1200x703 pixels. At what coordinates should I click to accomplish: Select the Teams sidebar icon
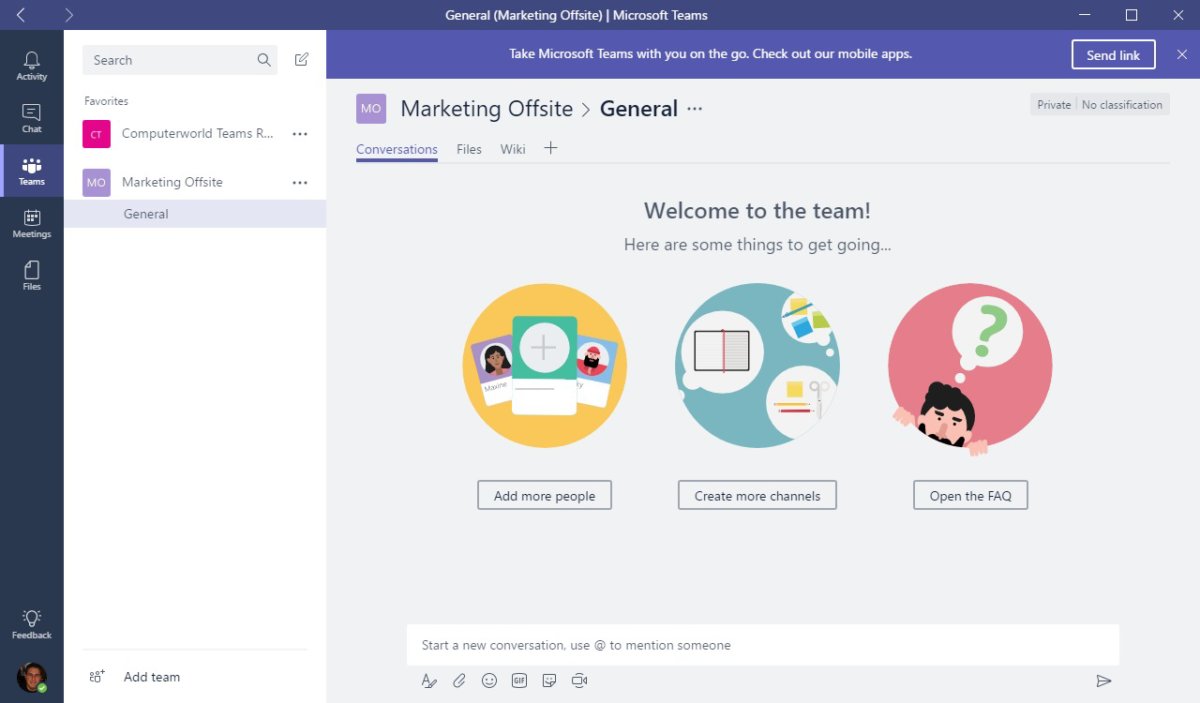click(31, 171)
